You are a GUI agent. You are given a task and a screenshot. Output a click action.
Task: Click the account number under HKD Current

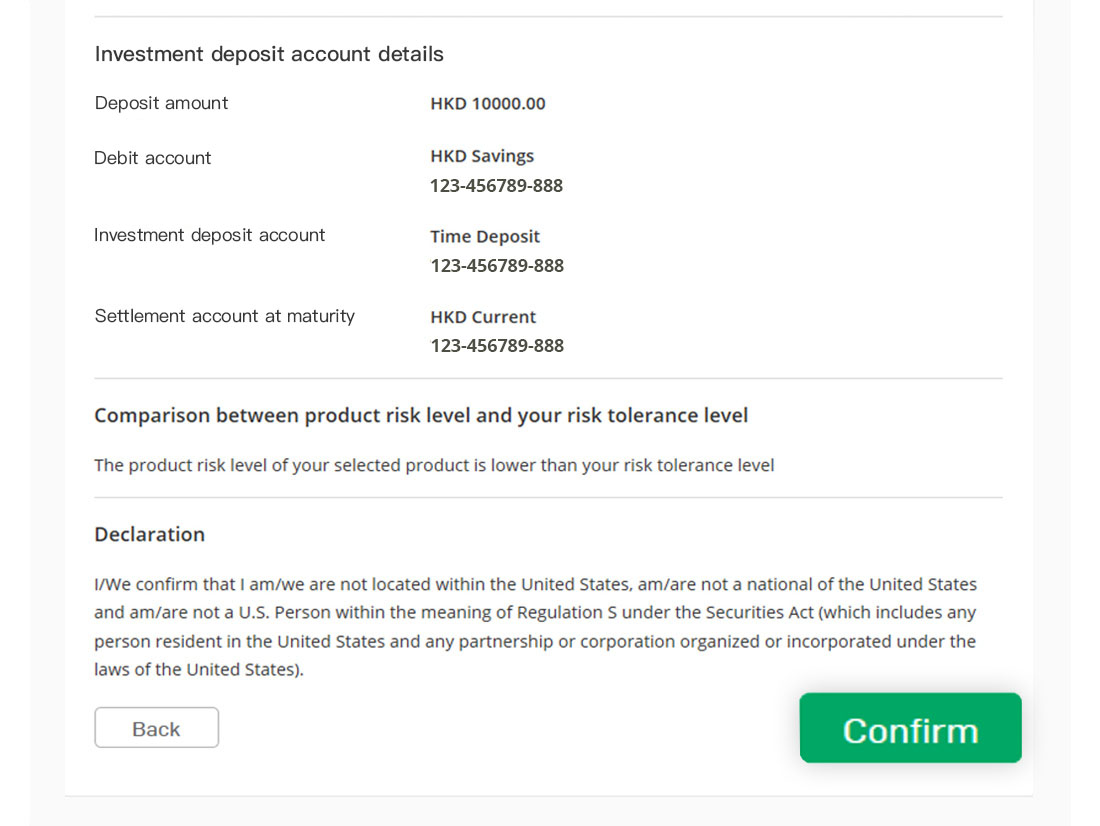pos(497,346)
